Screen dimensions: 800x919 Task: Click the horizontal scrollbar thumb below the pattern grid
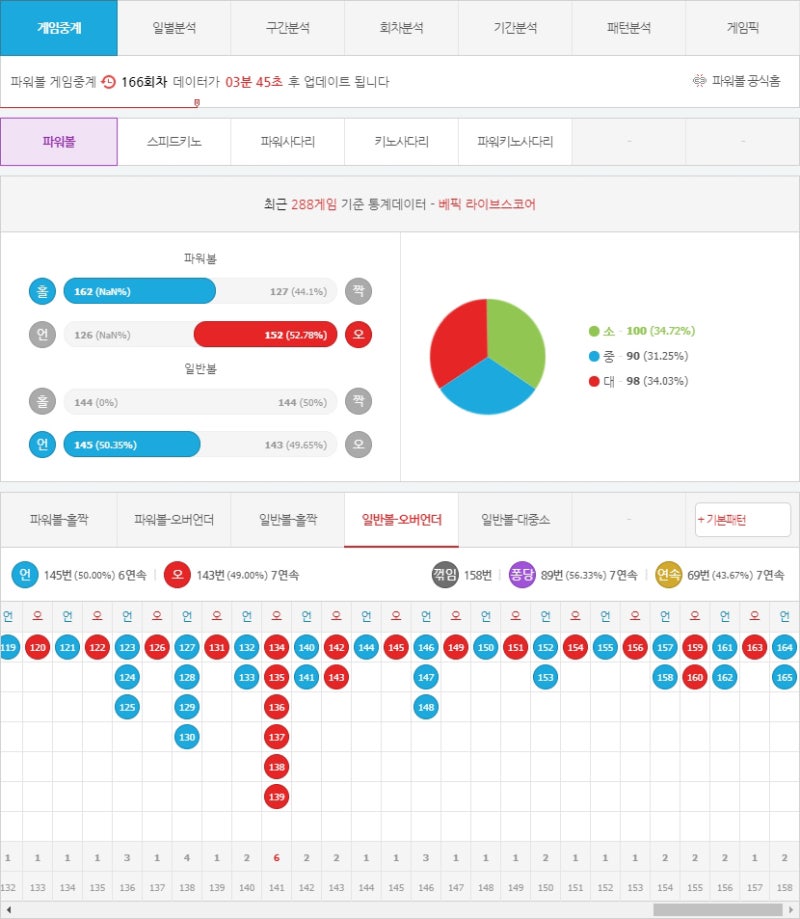pyautogui.click(x=717, y=910)
